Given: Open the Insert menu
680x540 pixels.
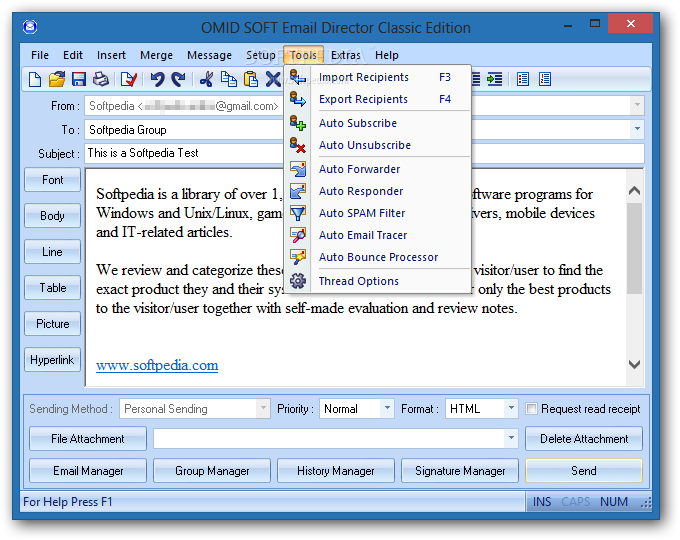Looking at the screenshot, I should coord(111,55).
